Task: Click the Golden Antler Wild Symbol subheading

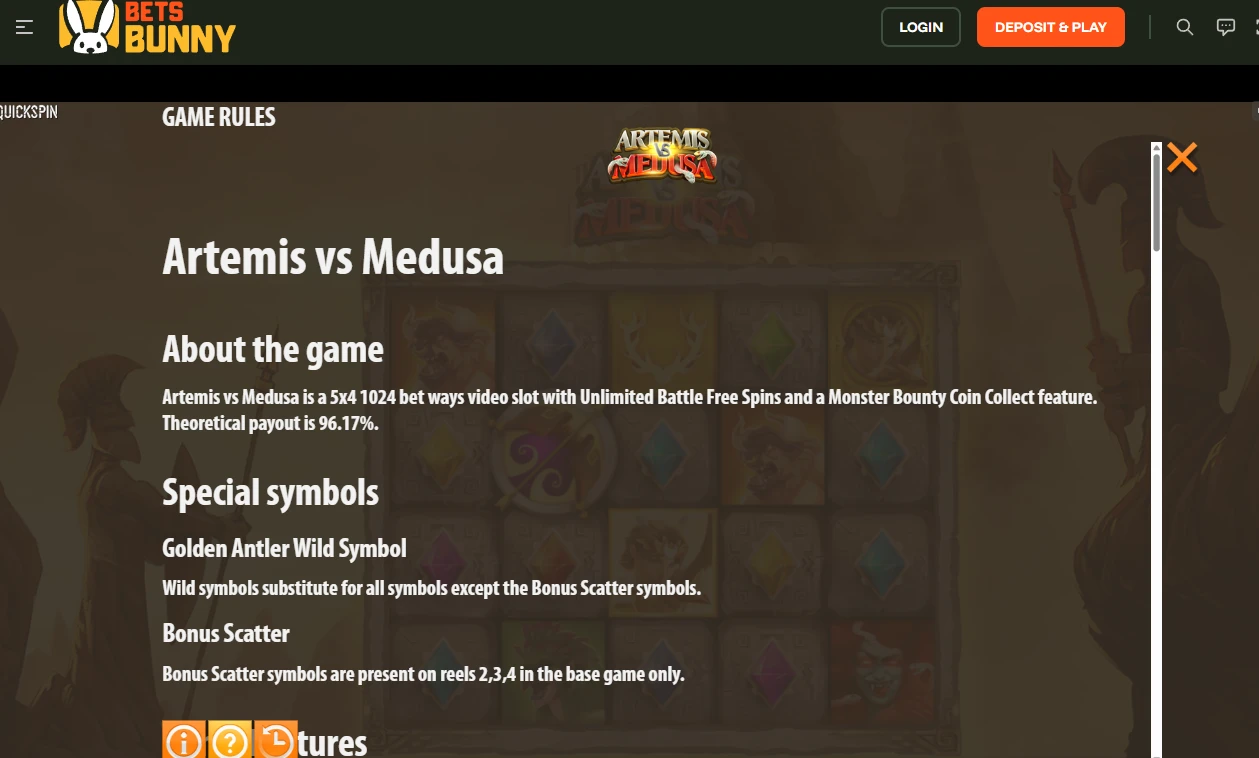Action: pos(285,548)
